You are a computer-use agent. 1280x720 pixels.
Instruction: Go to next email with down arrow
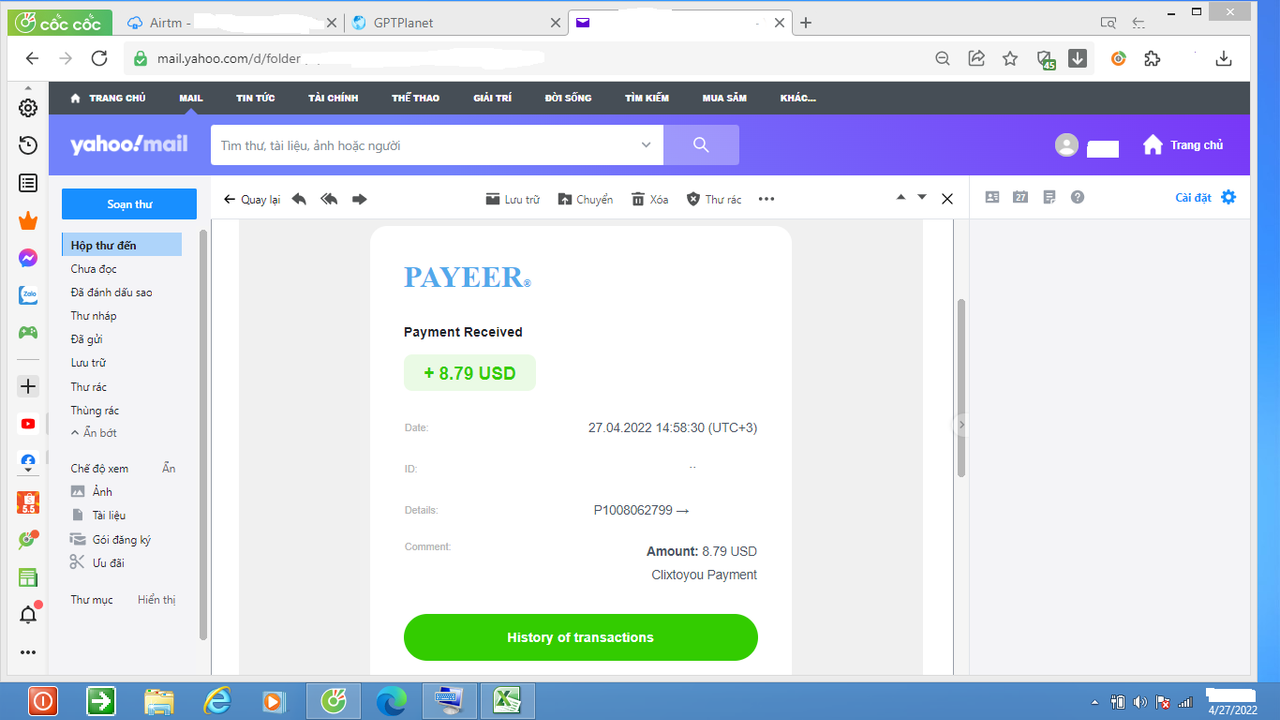click(x=922, y=197)
